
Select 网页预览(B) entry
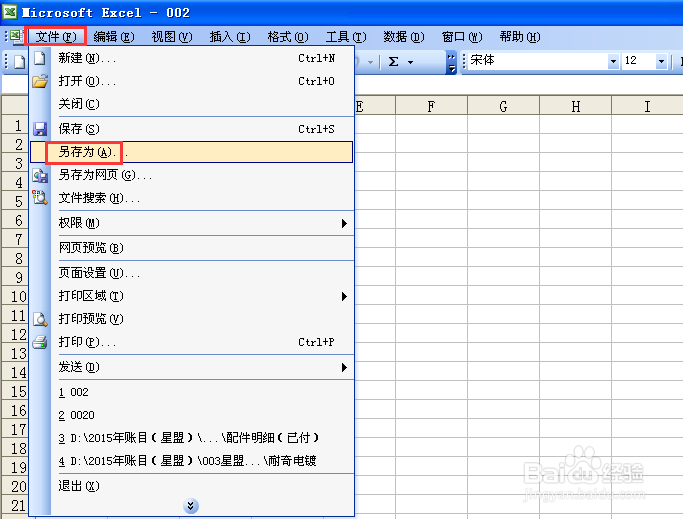pyautogui.click(x=192, y=248)
